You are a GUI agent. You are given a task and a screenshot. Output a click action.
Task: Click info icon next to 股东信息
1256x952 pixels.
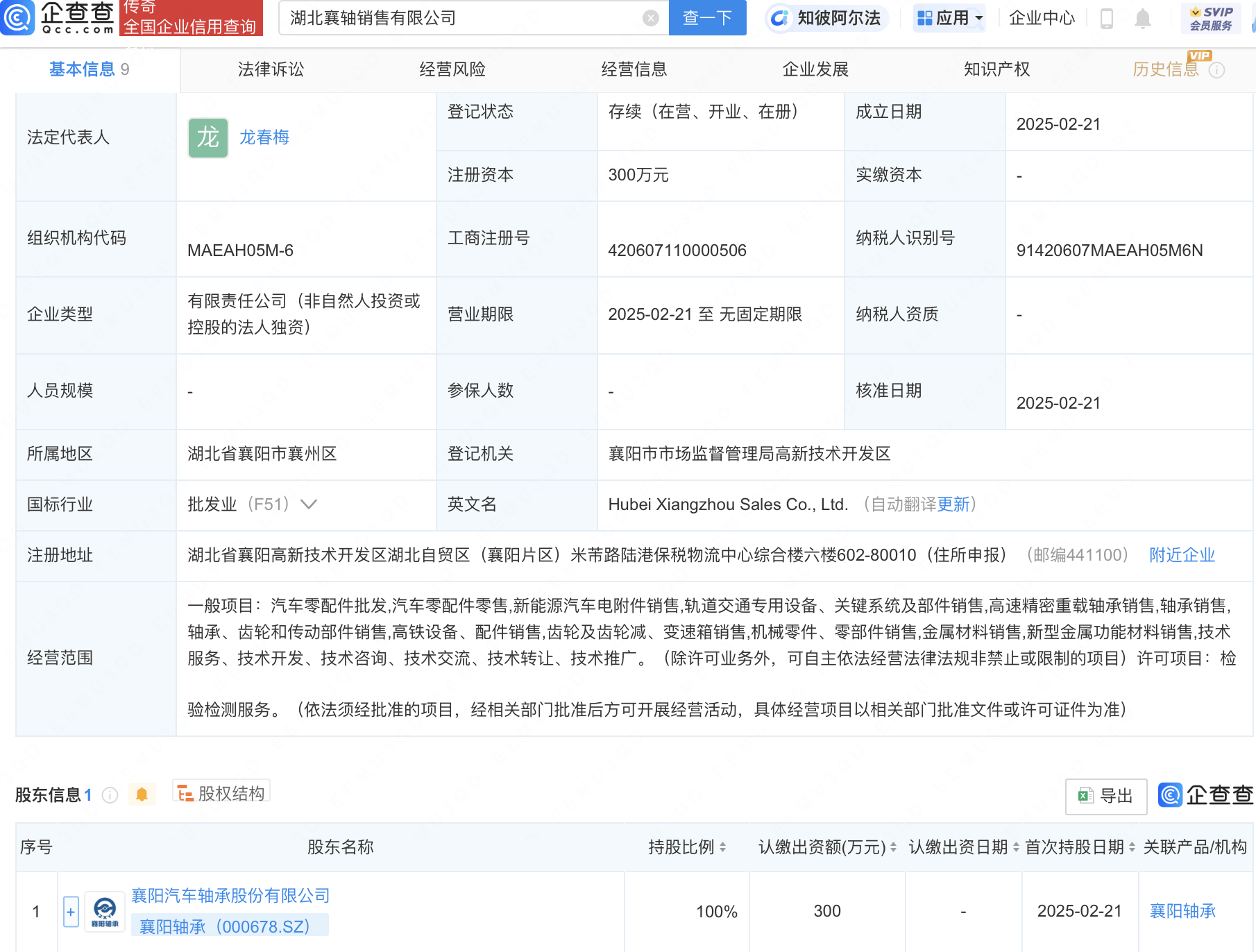pos(110,795)
